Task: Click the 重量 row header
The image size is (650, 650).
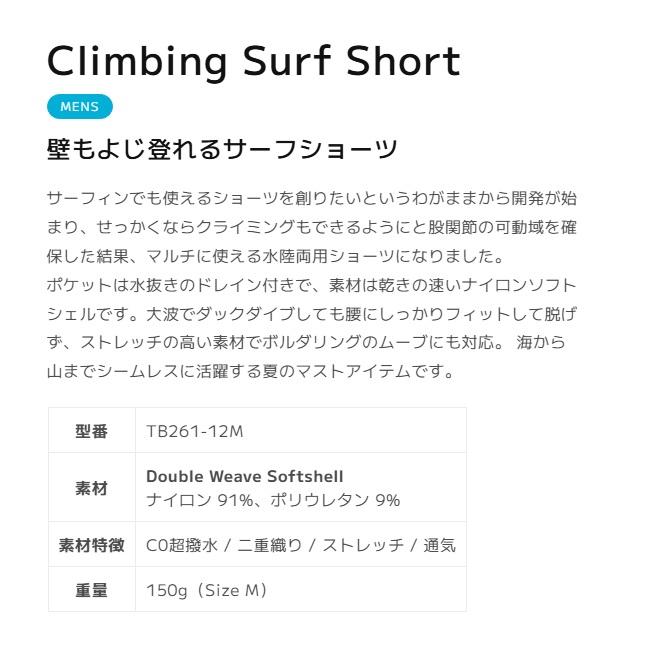Action: click(91, 590)
